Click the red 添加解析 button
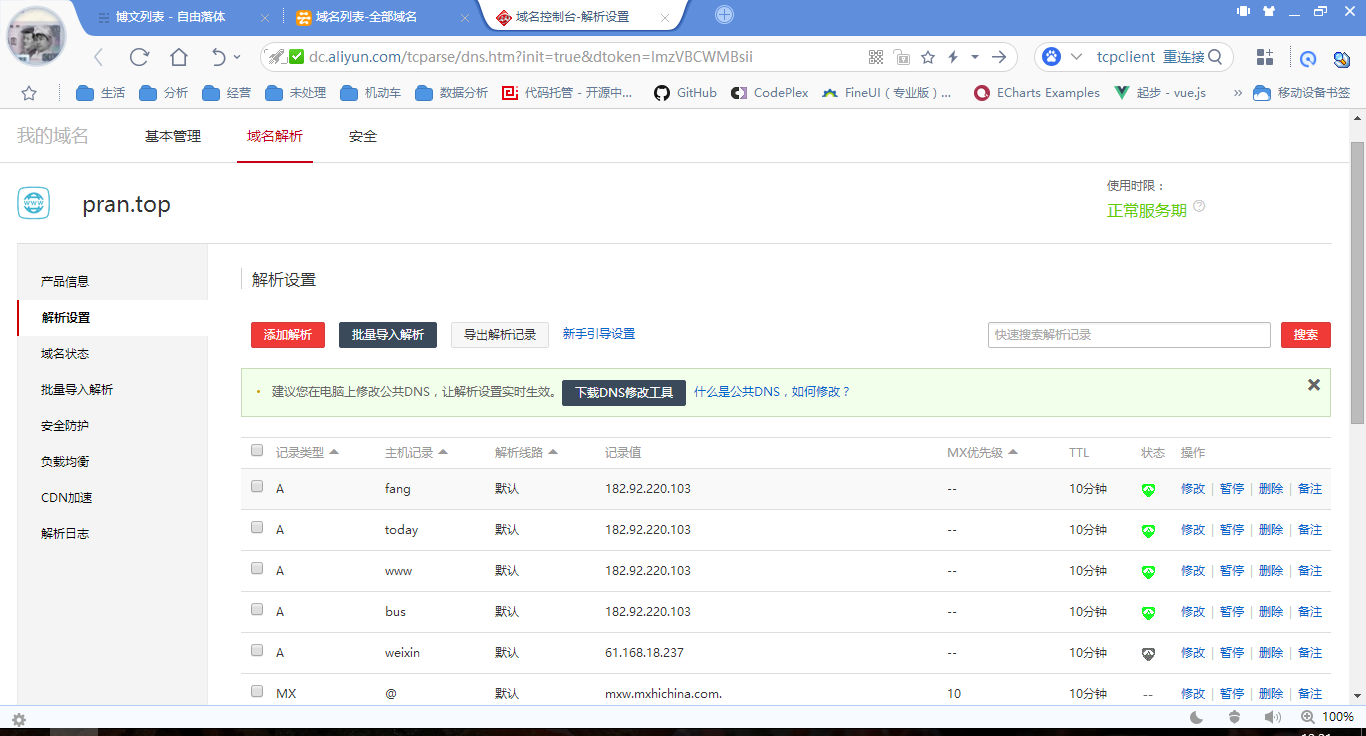Screen dimensions: 1366x736 point(288,335)
